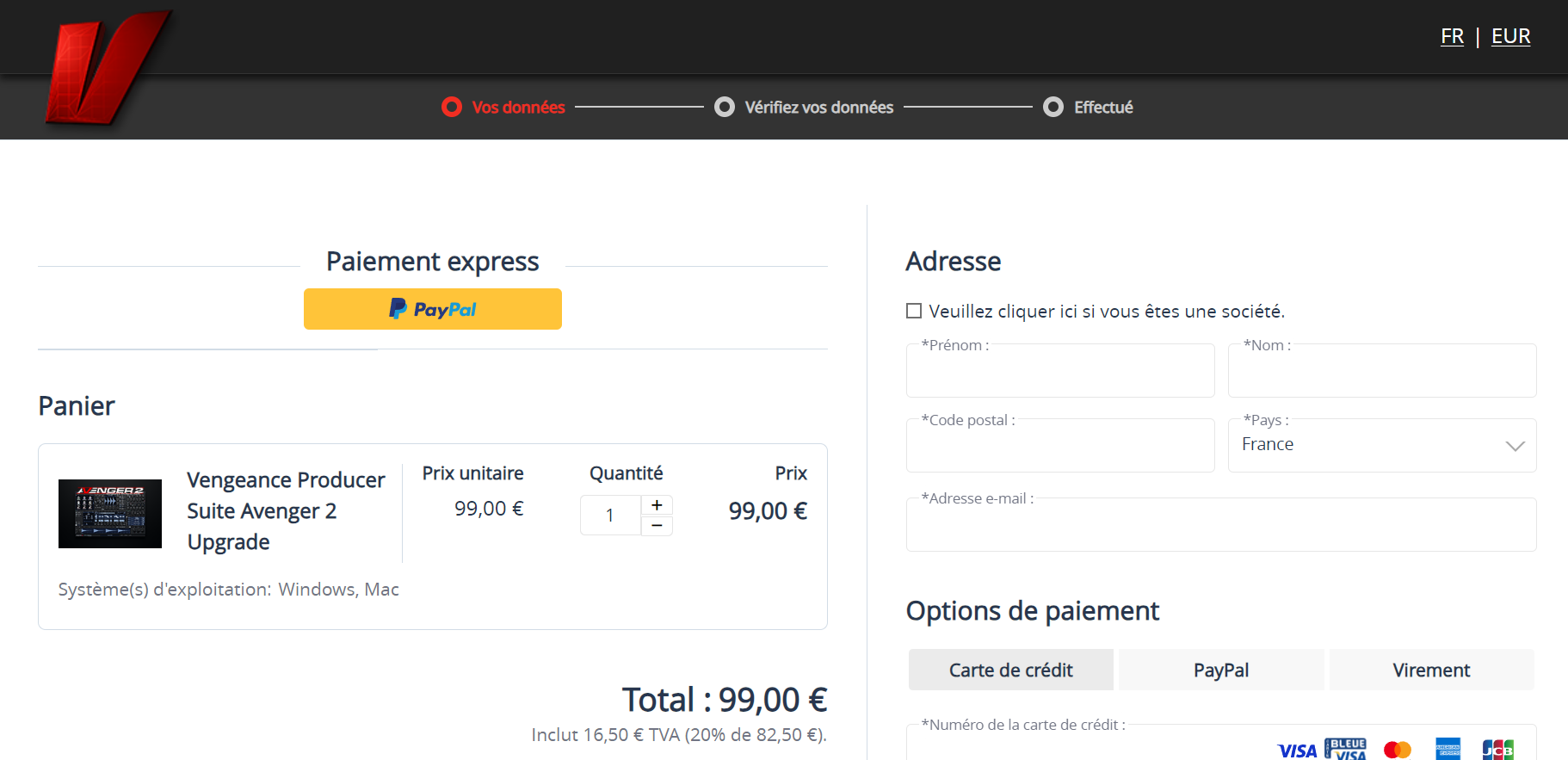Screen dimensions: 1568x760
Task: Click the Système(s) d'exploitation line
Action: (229, 590)
